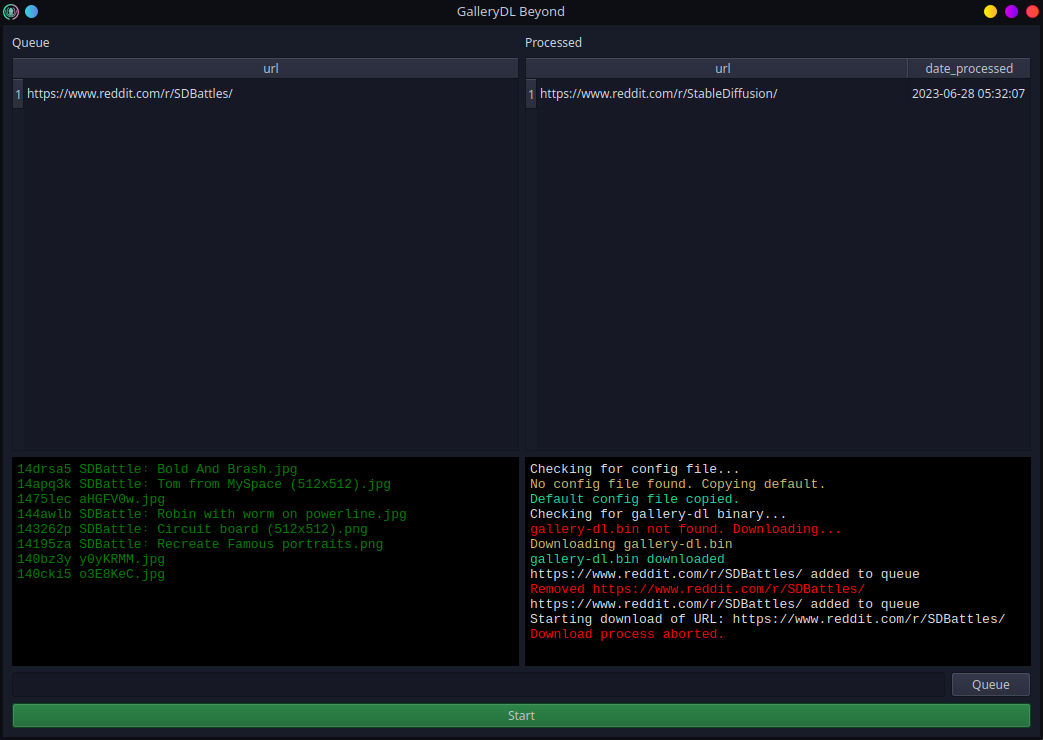Viewport: 1043px width, 740px height.
Task: Click 'Checking for gallery-dl binary...' line
Action: pos(658,514)
